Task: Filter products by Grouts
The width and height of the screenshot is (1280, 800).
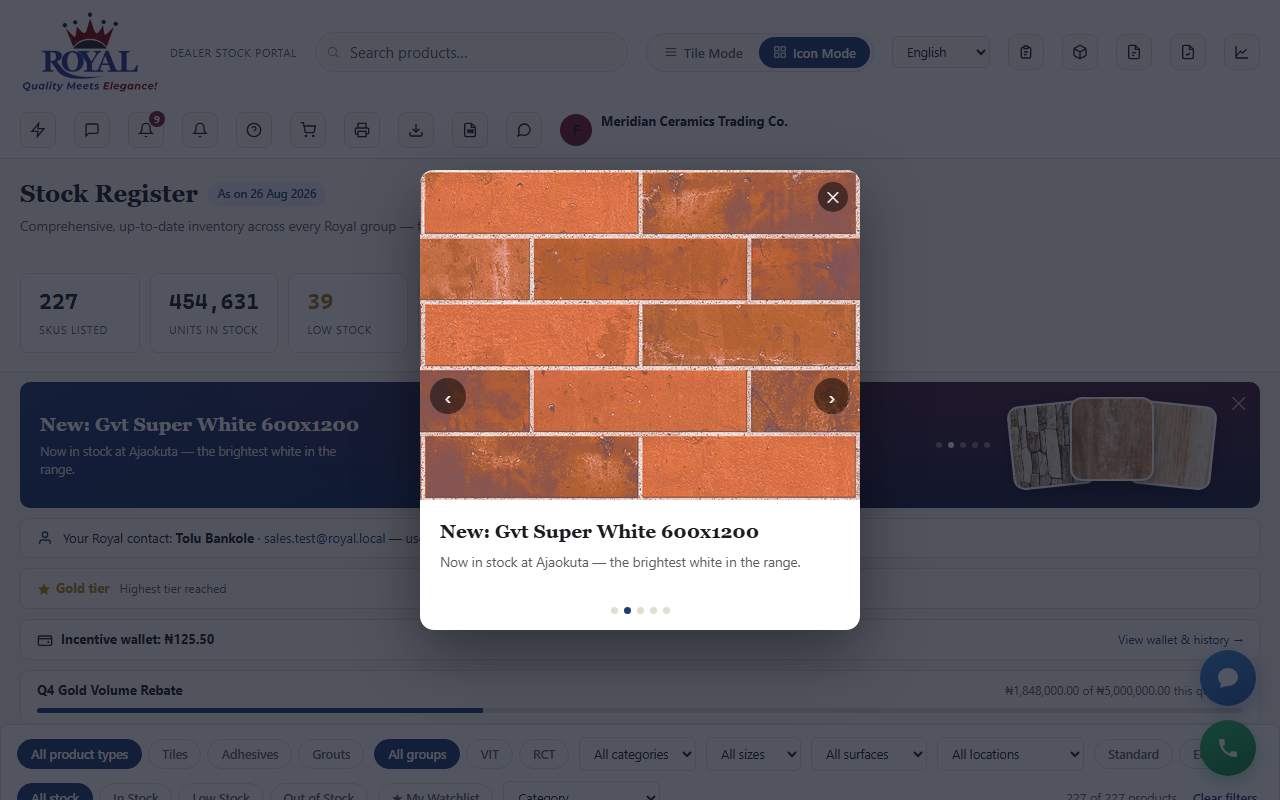Action: [x=331, y=754]
